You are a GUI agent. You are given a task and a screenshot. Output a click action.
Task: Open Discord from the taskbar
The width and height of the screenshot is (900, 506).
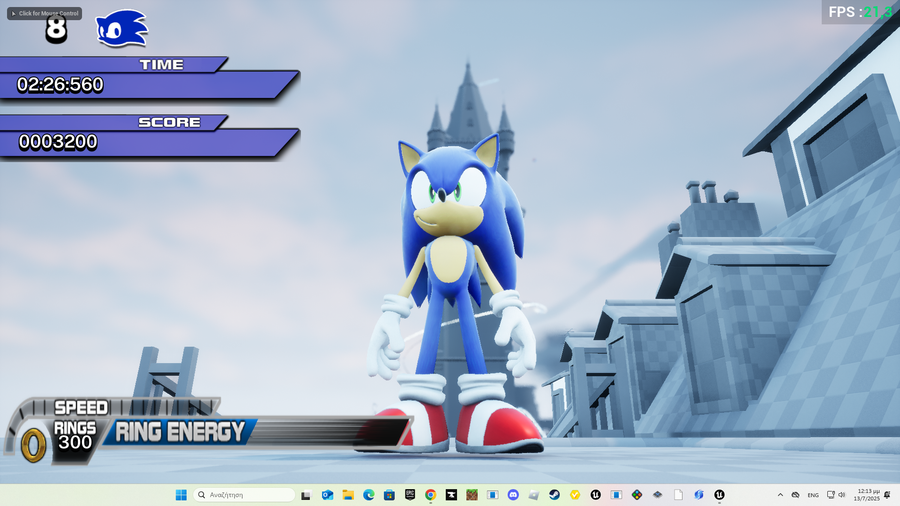pyautogui.click(x=513, y=495)
